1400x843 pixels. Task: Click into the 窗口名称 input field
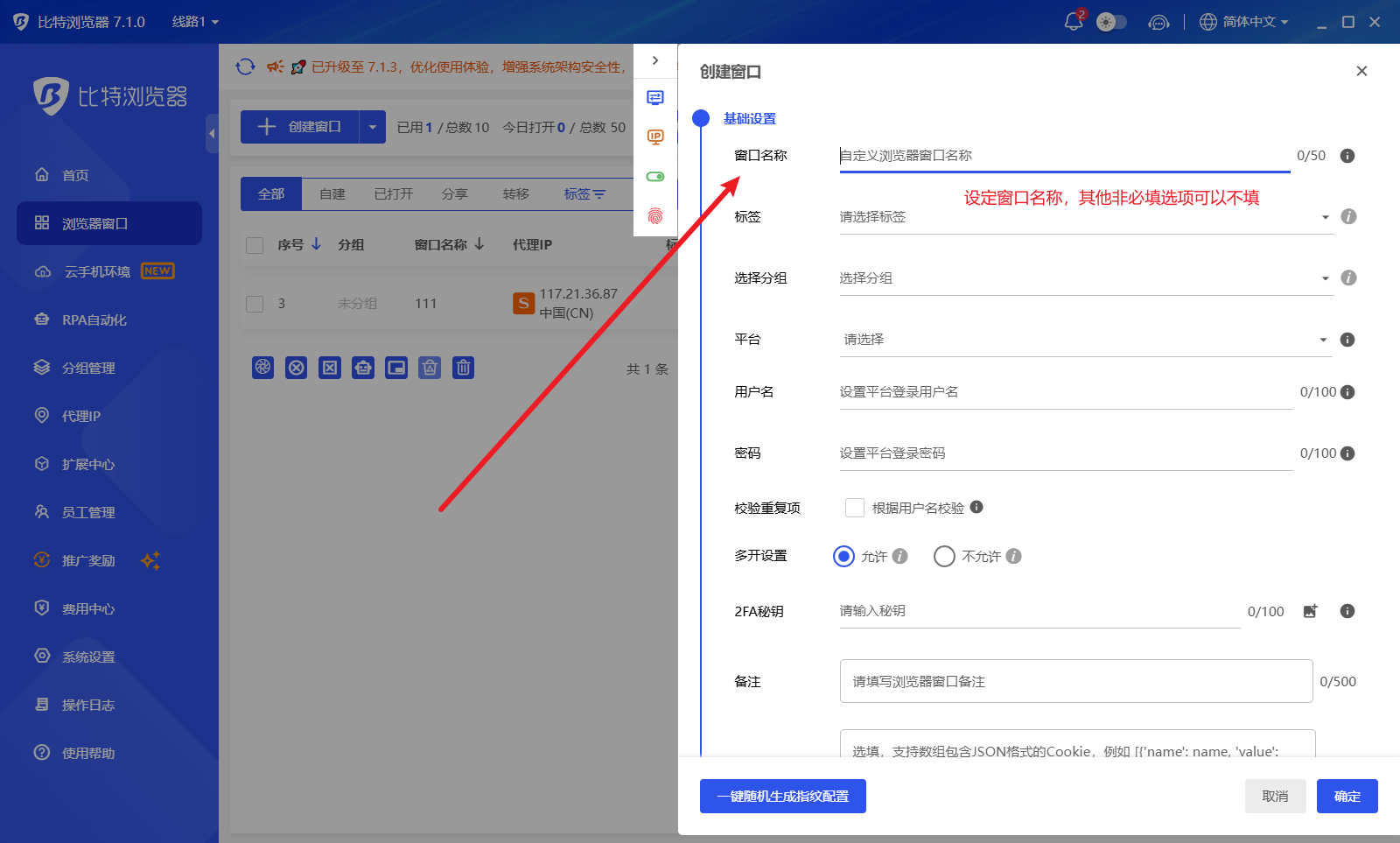(1064, 156)
